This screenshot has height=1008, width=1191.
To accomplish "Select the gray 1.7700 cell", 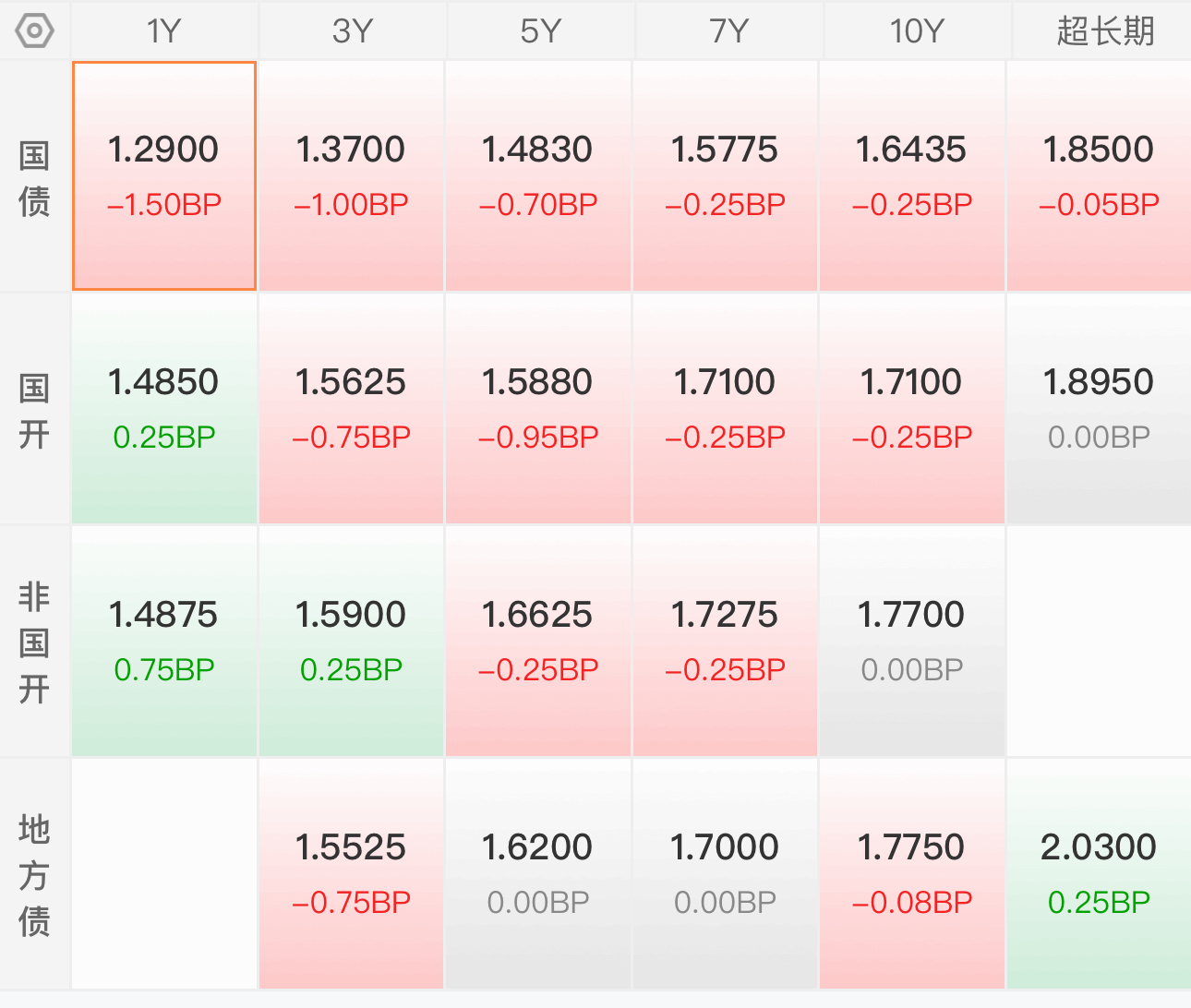I will 912,642.
